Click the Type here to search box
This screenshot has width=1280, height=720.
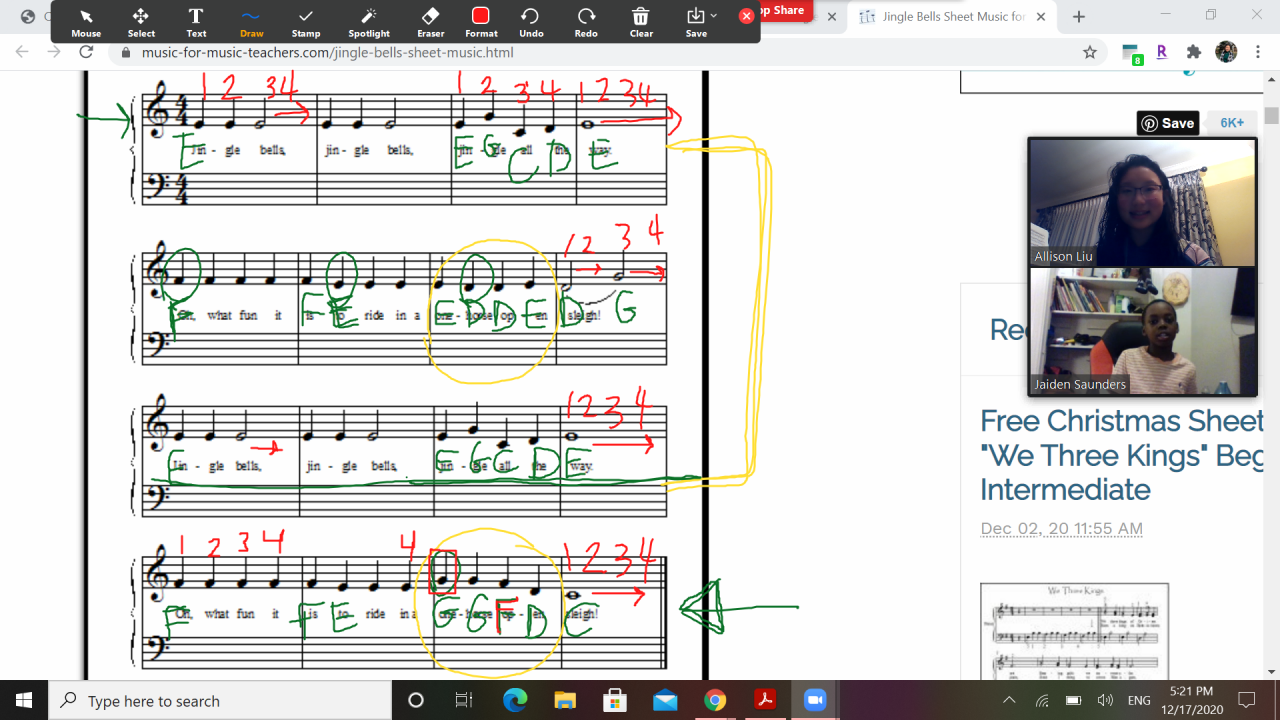pos(220,700)
